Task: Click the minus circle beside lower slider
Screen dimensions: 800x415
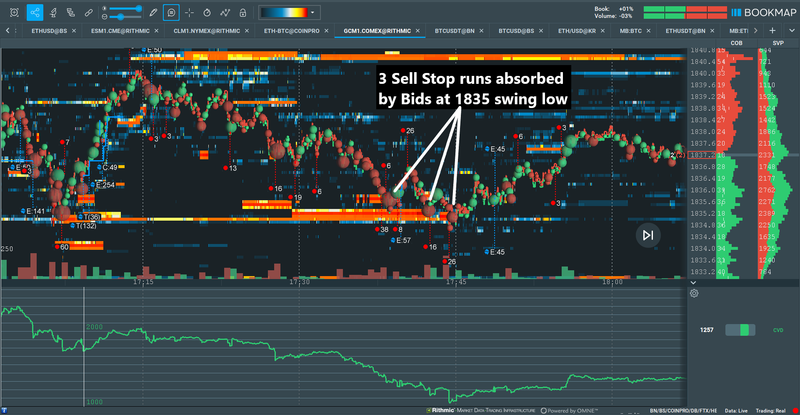Action: tap(105, 17)
